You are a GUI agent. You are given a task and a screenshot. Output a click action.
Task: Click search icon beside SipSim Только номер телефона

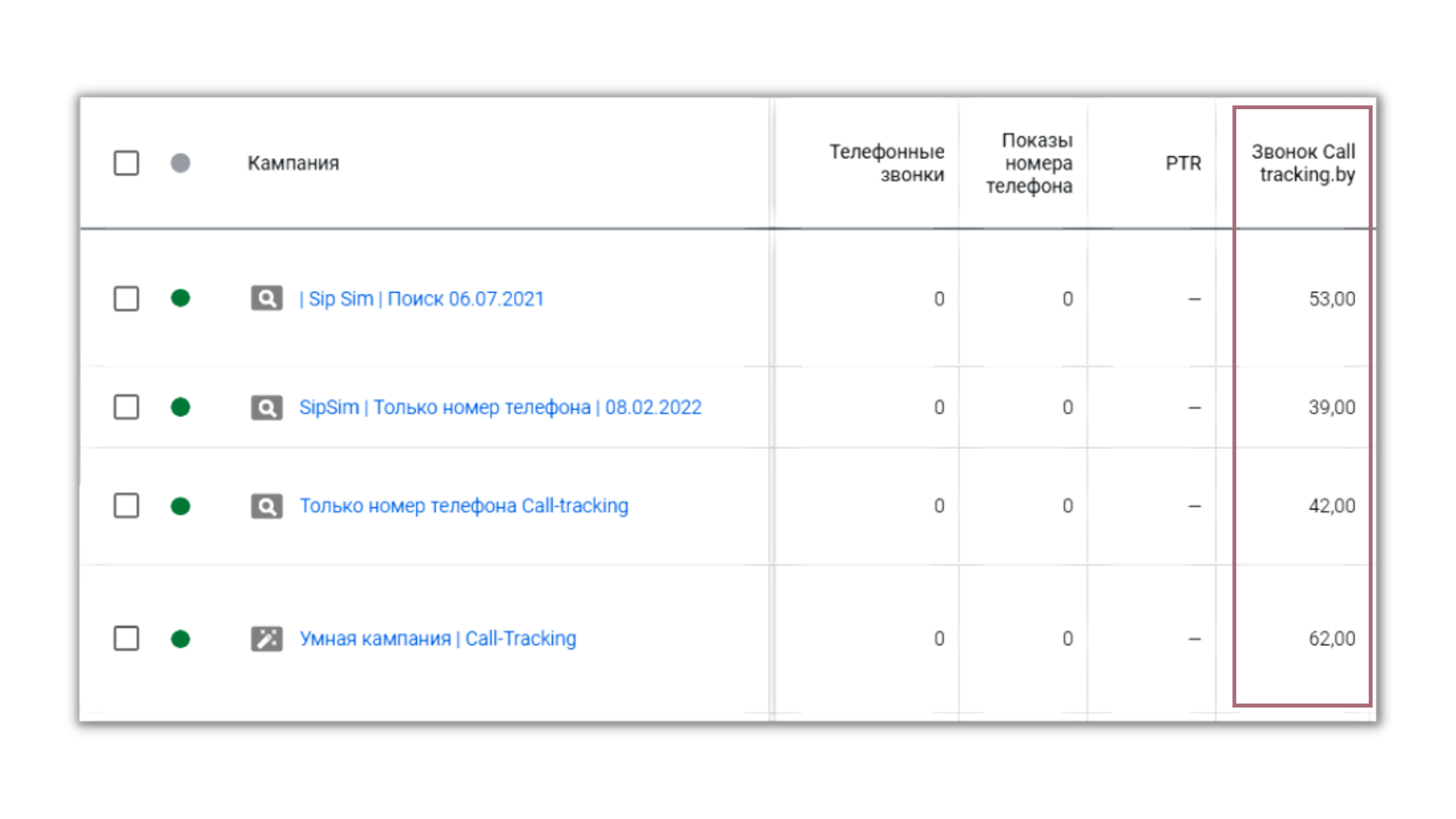pyautogui.click(x=266, y=408)
